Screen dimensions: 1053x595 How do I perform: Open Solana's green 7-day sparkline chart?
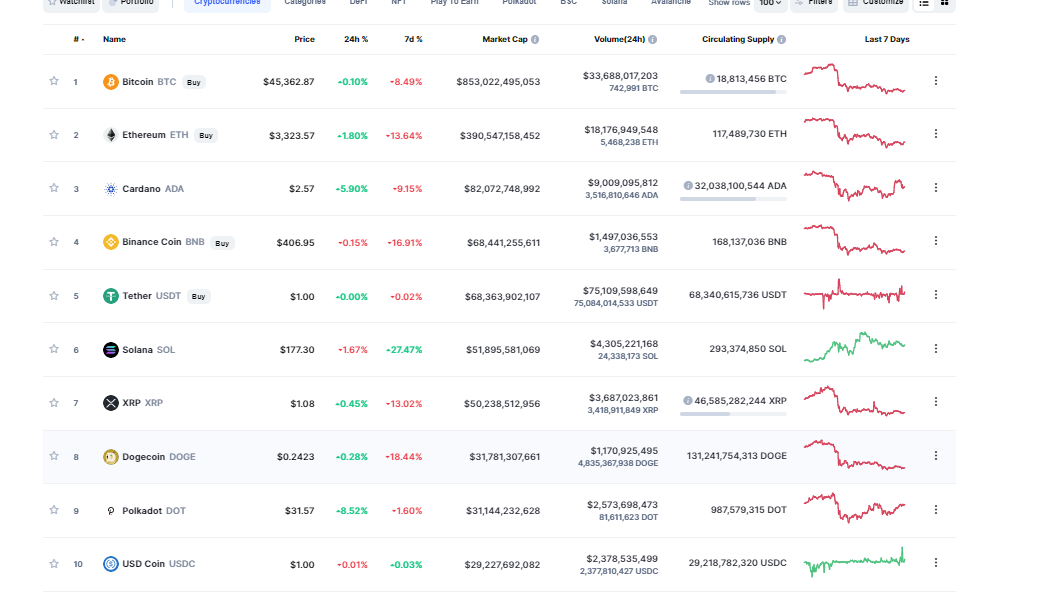click(x=854, y=347)
